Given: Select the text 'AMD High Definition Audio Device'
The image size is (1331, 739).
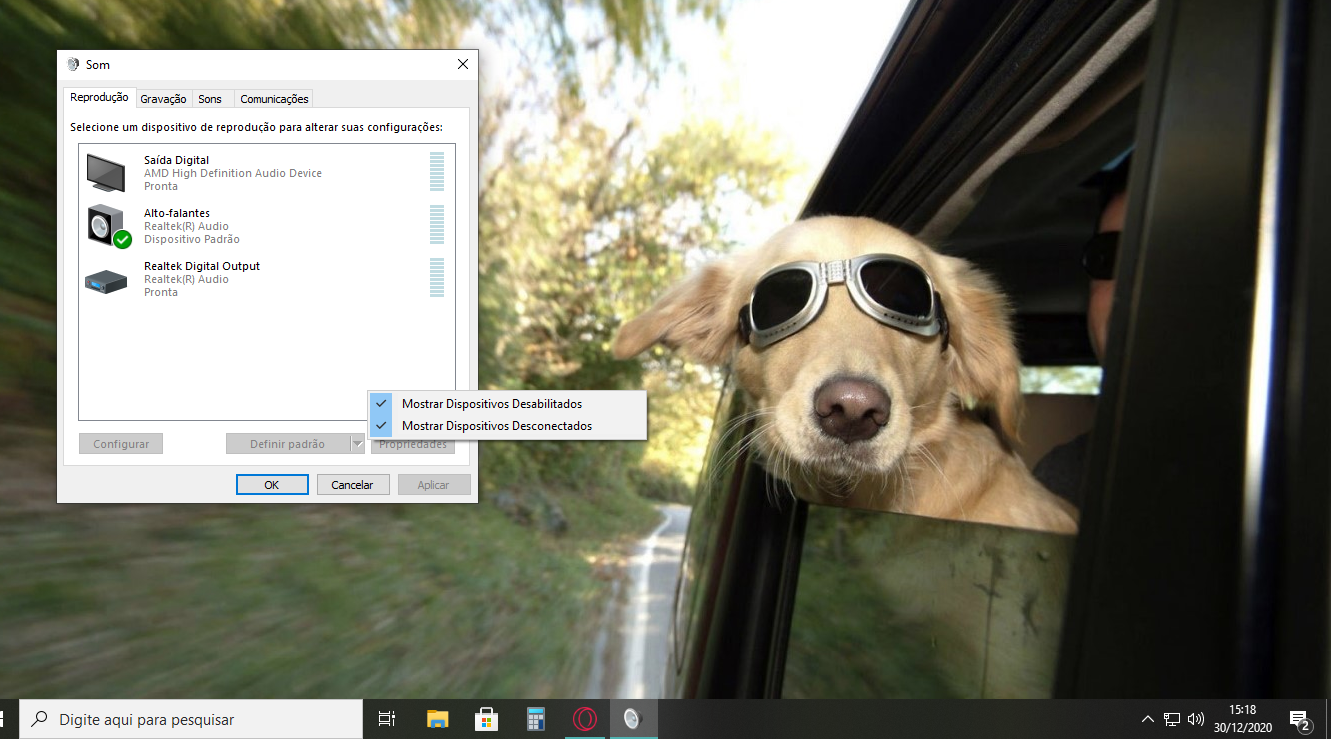Looking at the screenshot, I should coord(233,173).
